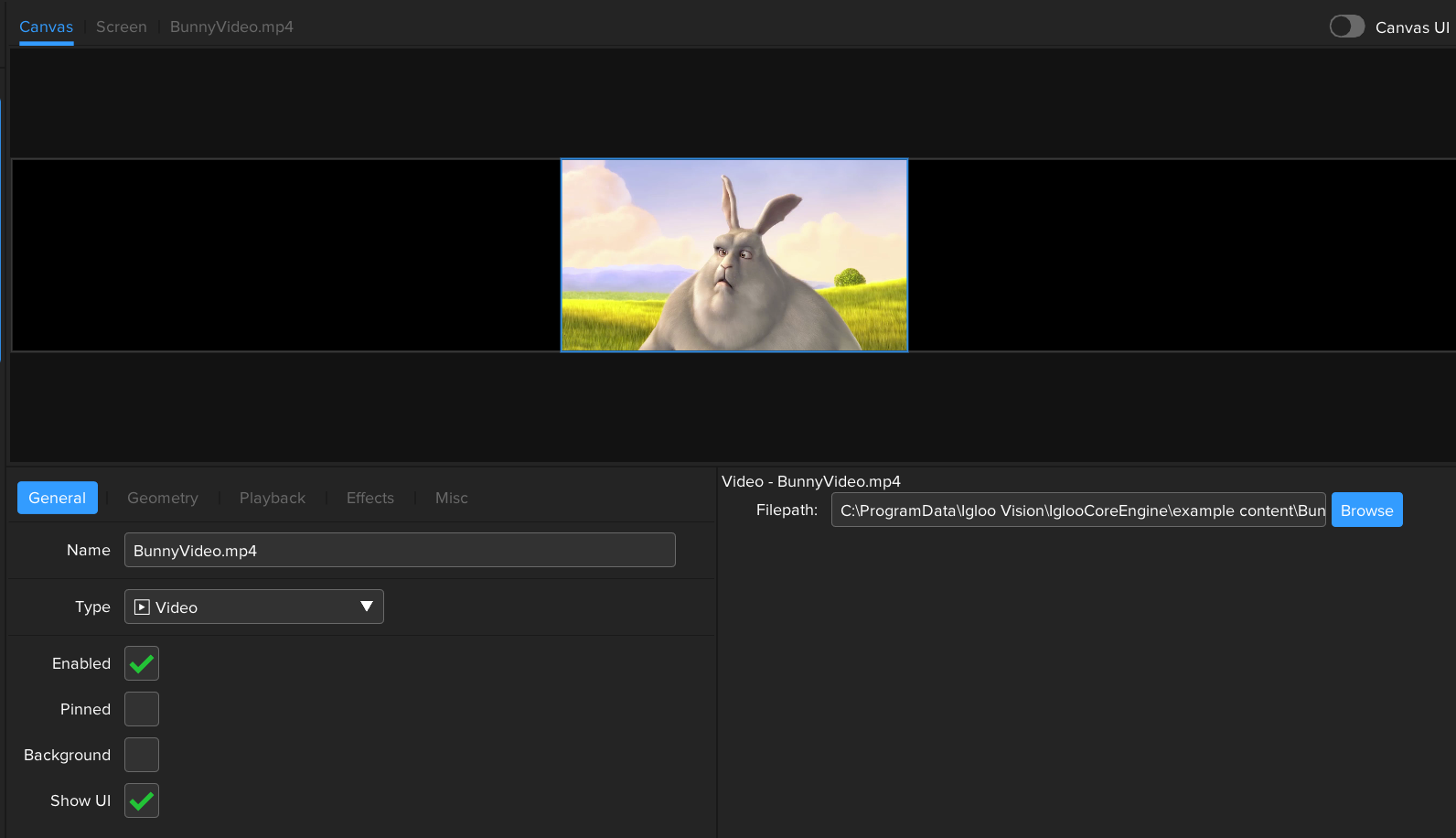Enable the Background checkbox
The height and width of the screenshot is (838, 1456).
pyautogui.click(x=142, y=755)
